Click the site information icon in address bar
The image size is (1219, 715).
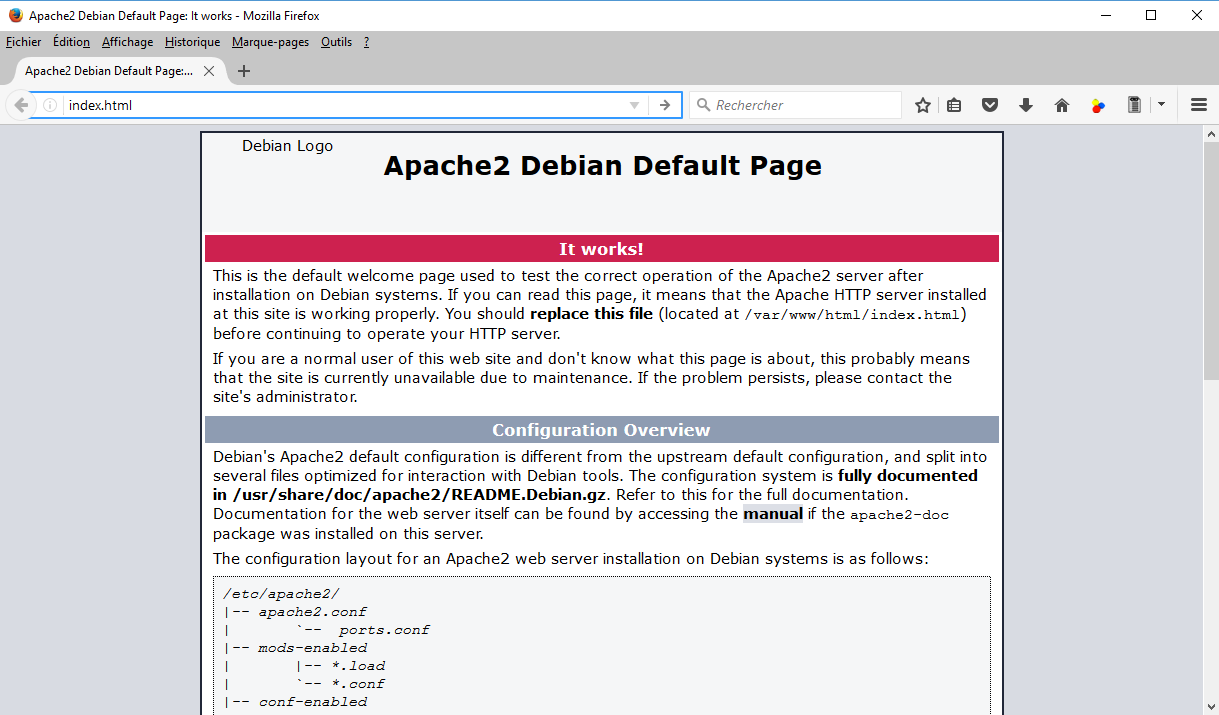50,105
